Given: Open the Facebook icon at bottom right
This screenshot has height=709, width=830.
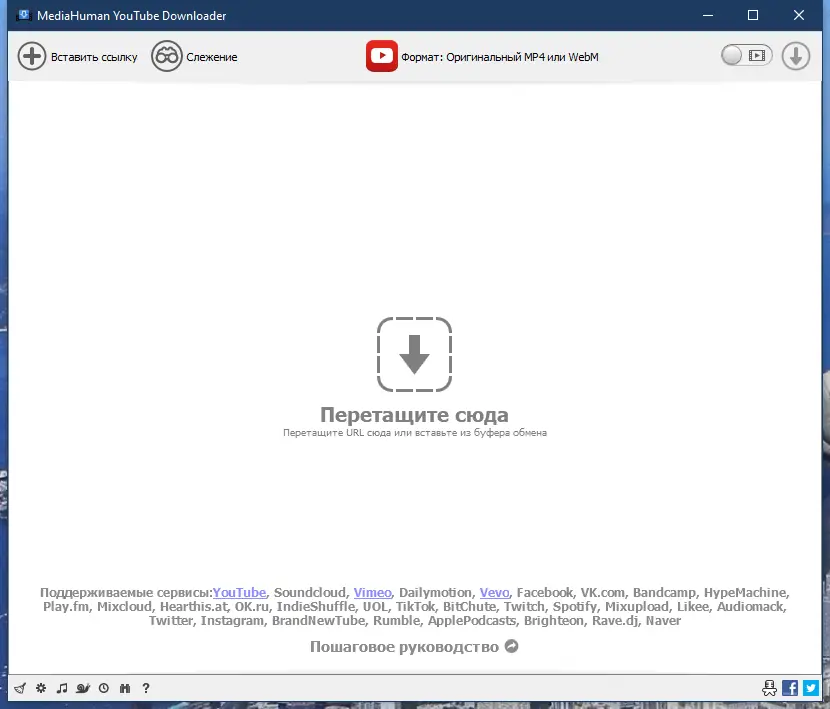Looking at the screenshot, I should point(790,688).
